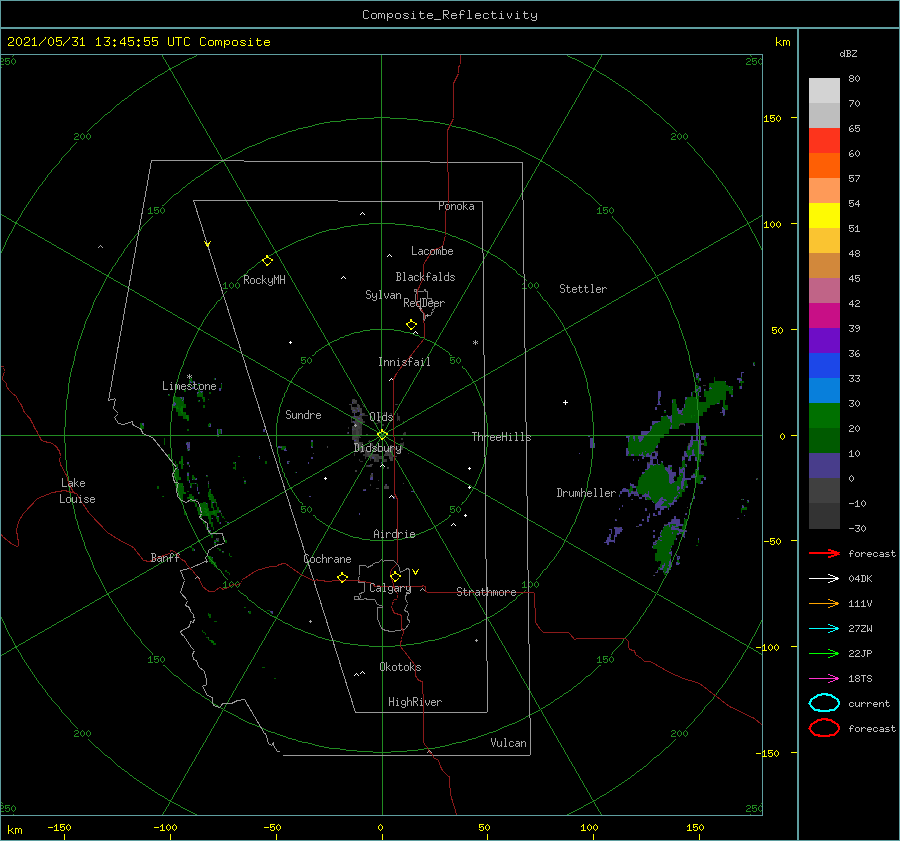Click the Drumheller label

pos(586,493)
